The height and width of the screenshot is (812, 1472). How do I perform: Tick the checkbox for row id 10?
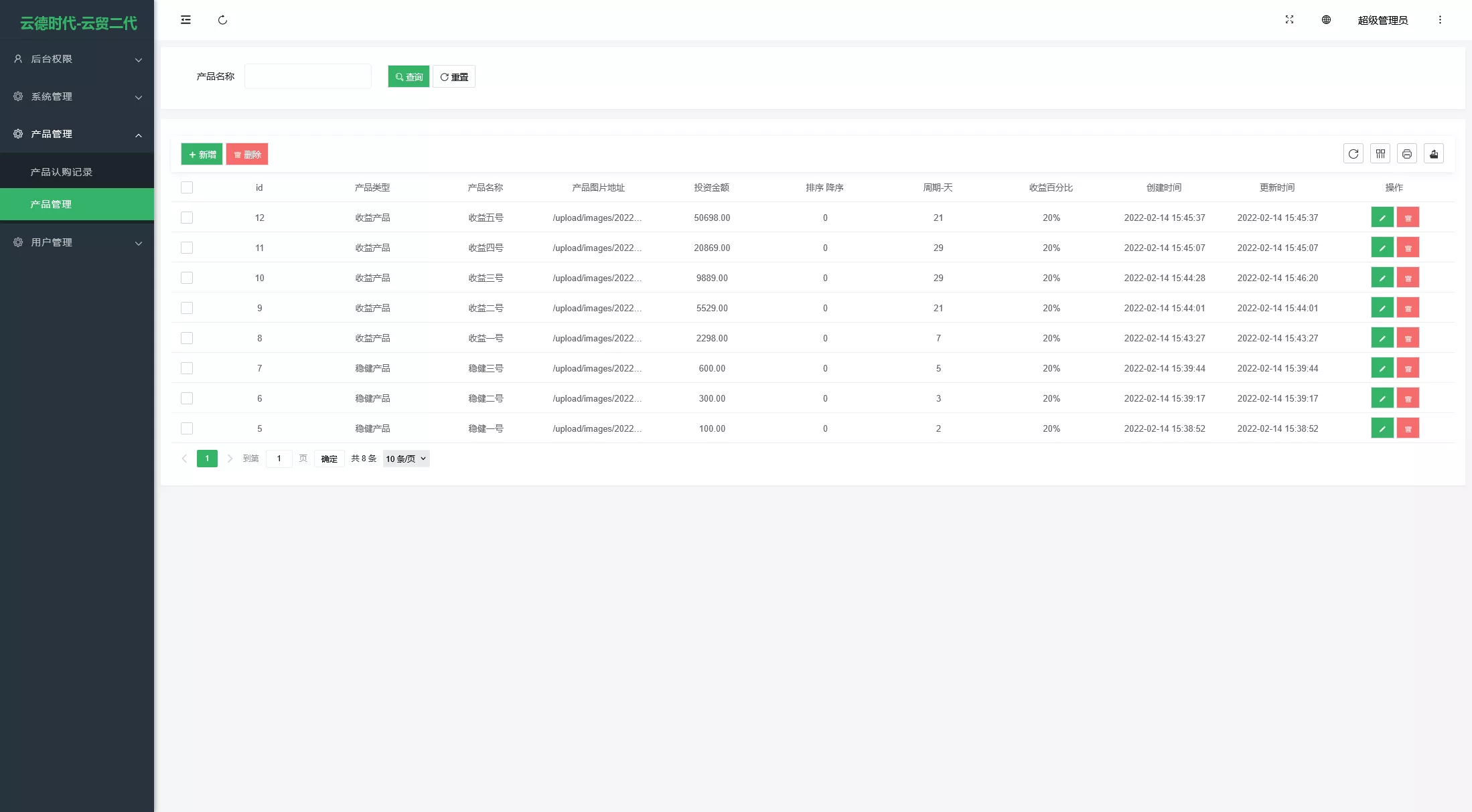pyautogui.click(x=187, y=278)
